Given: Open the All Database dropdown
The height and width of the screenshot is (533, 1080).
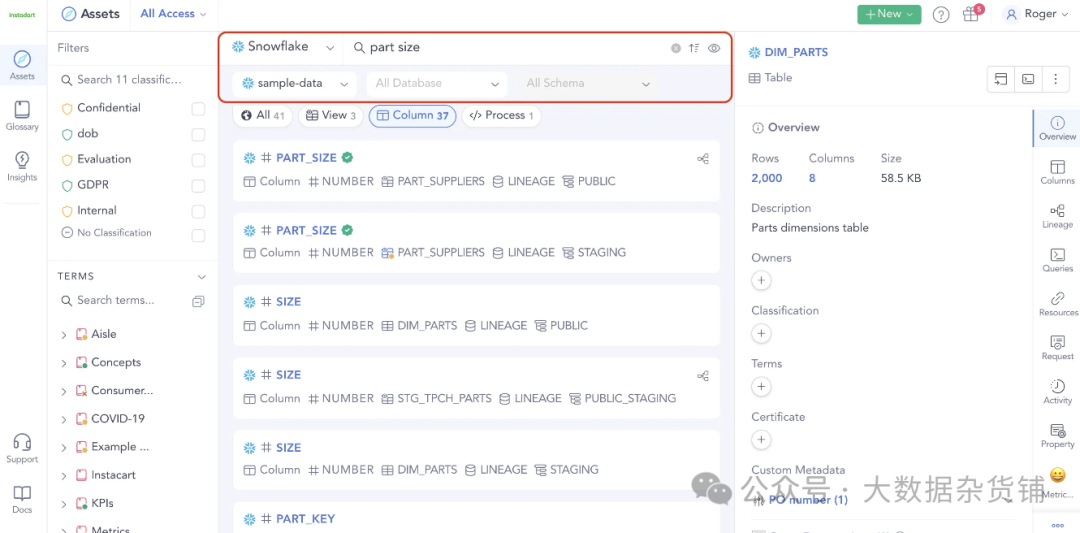Looking at the screenshot, I should tap(437, 83).
